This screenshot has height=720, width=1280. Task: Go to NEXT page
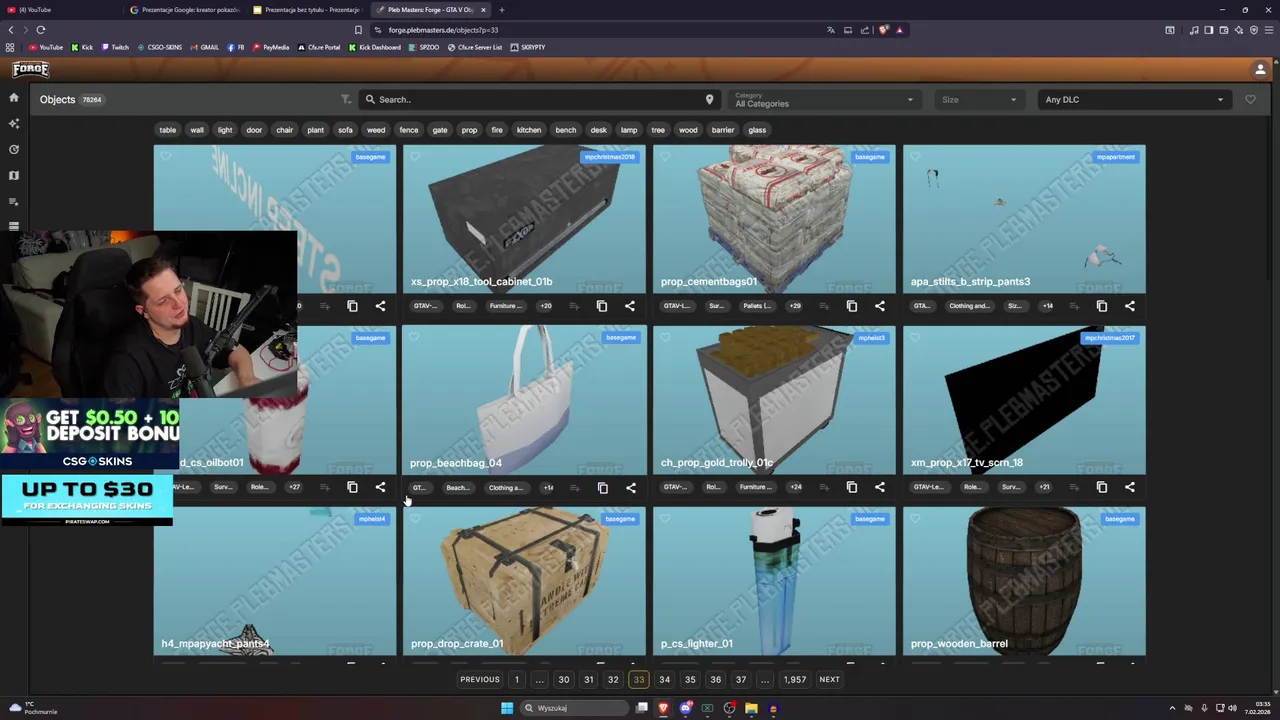click(x=829, y=680)
